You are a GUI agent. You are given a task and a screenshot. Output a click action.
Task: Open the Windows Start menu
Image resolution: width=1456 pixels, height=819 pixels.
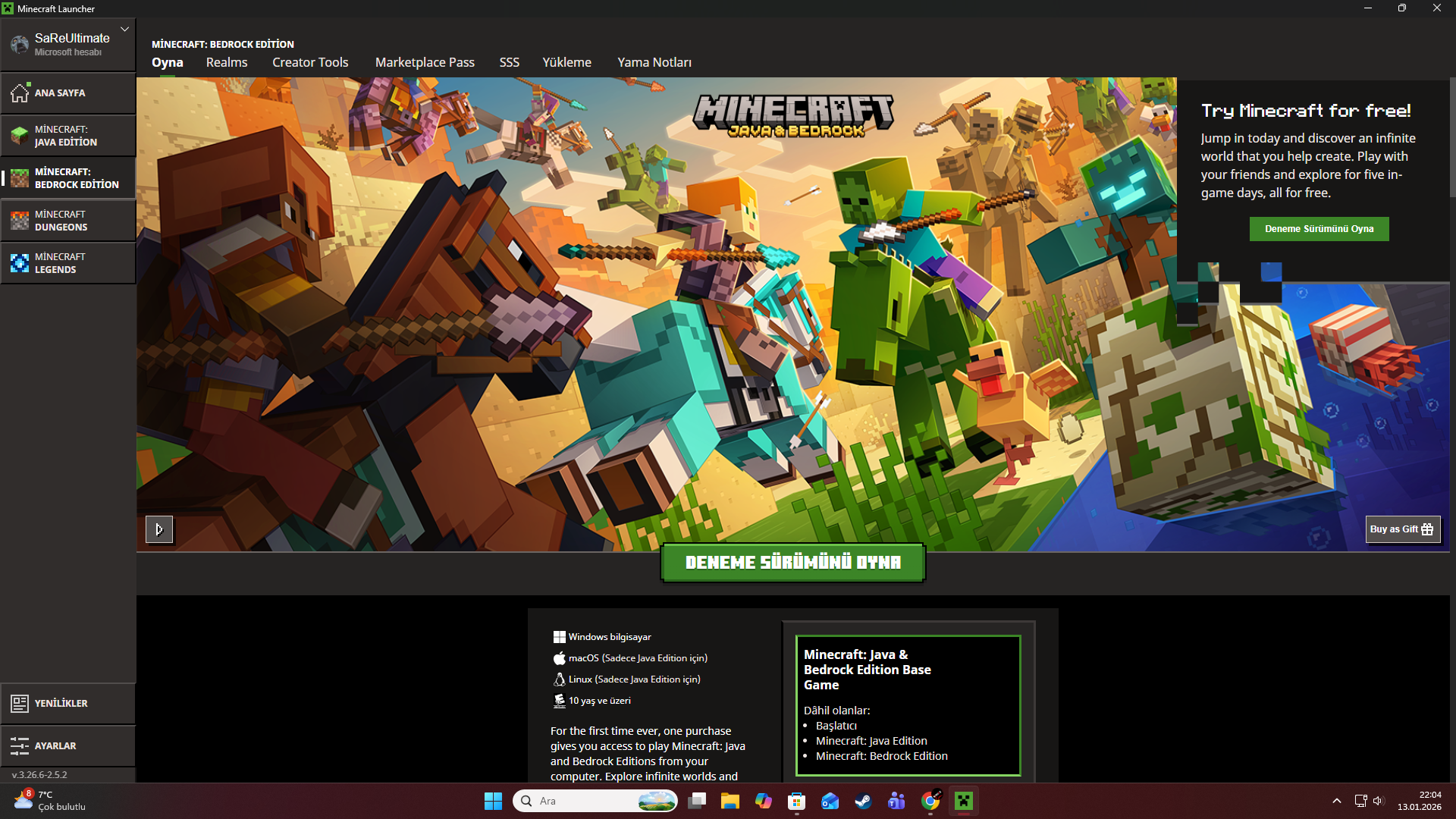click(x=493, y=801)
